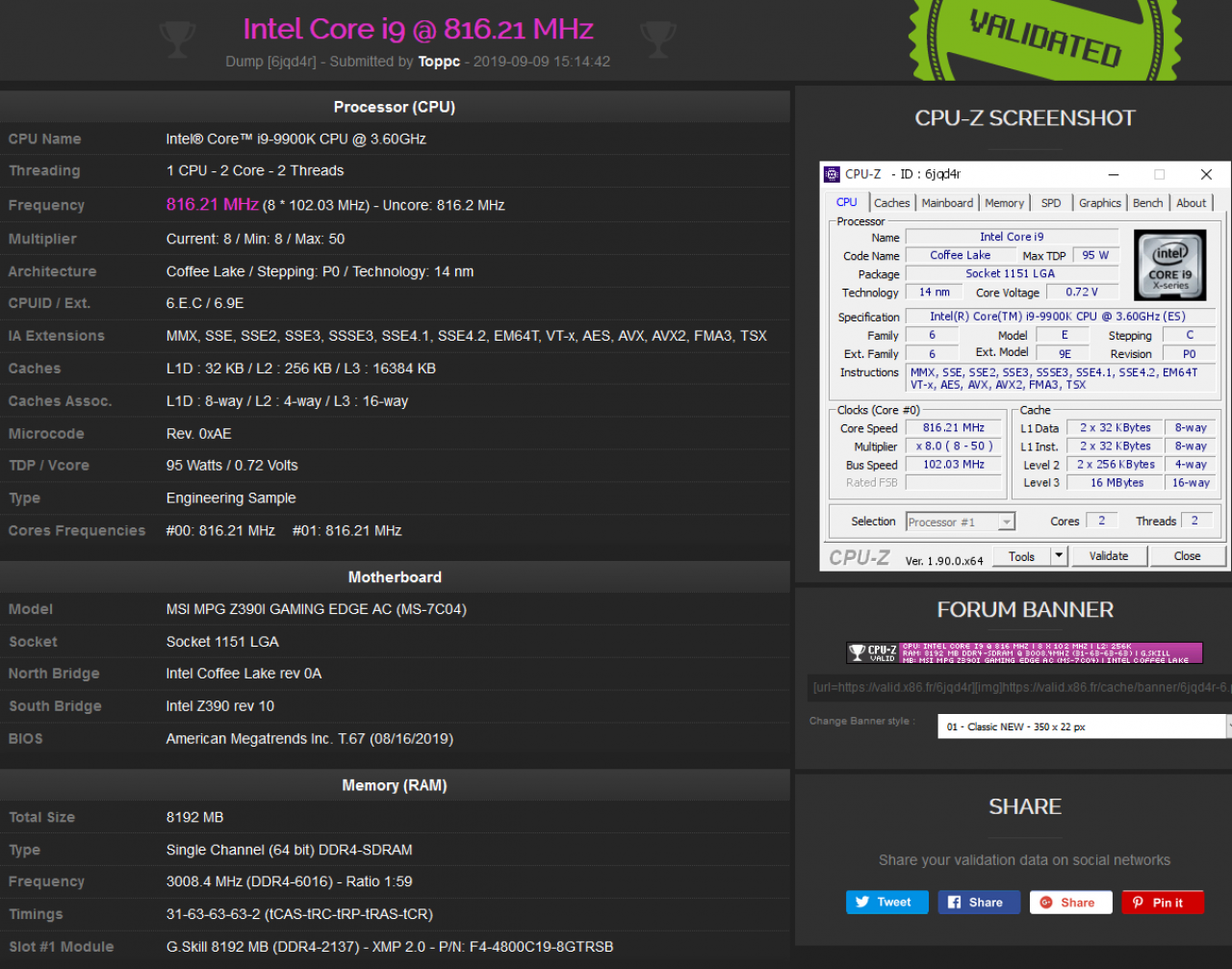This screenshot has height=969, width=1232.
Task: Click the Tweet share button
Action: tap(887, 903)
